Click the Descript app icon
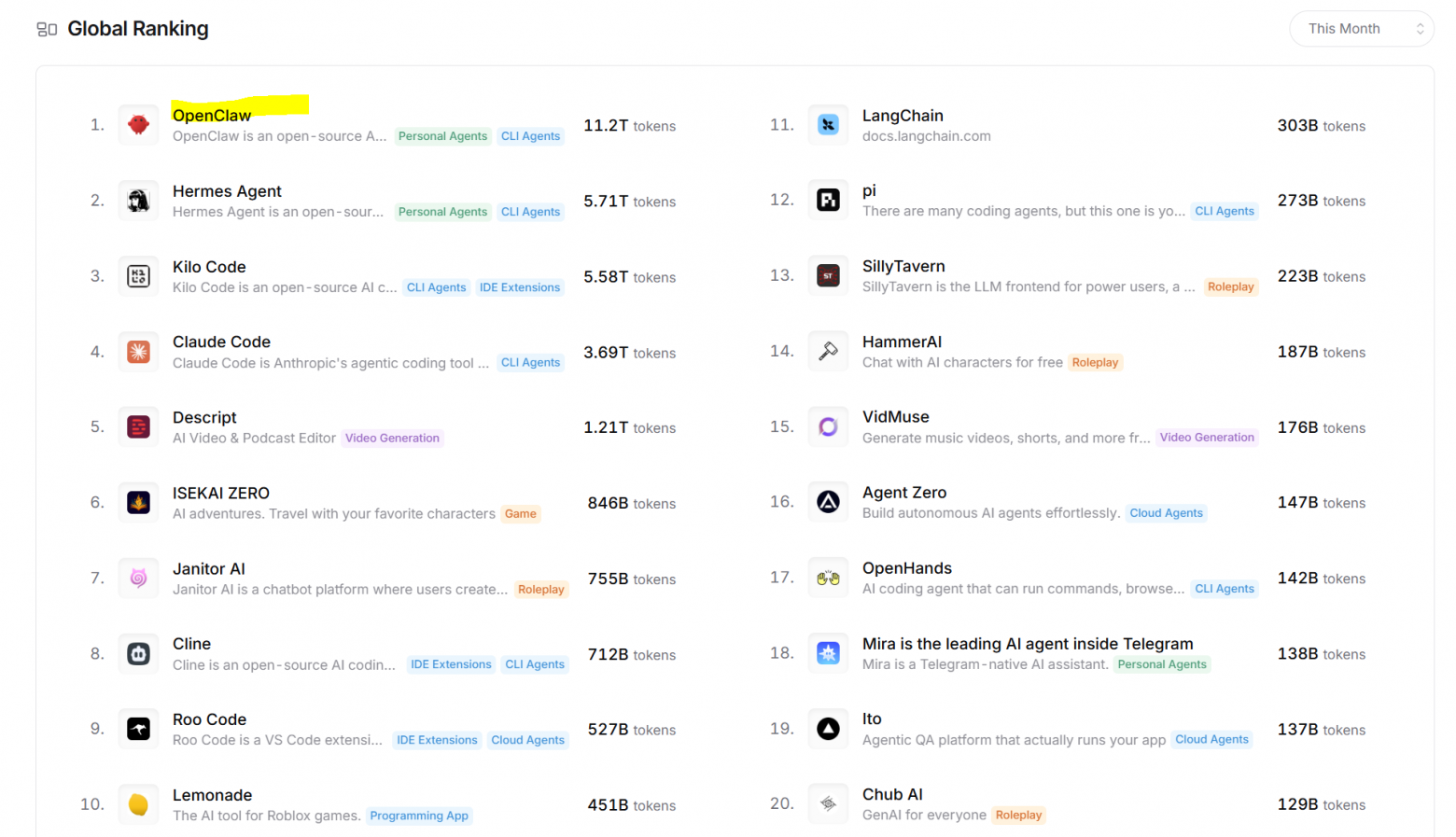This screenshot has width=1456, height=837. point(138,427)
